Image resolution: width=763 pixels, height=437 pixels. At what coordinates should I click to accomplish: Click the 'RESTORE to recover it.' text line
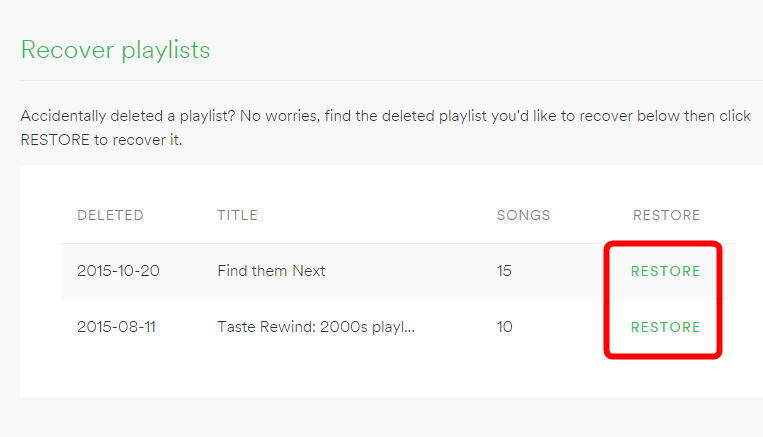coord(101,140)
